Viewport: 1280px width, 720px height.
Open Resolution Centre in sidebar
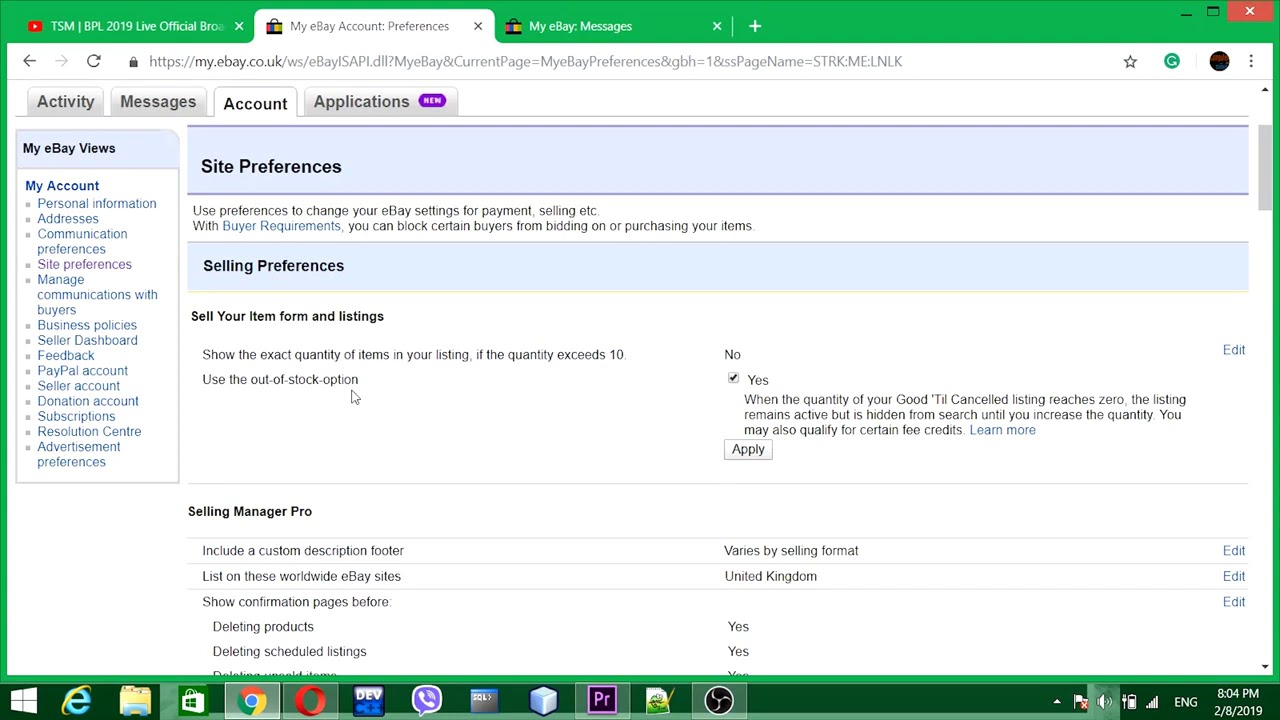[x=89, y=432]
